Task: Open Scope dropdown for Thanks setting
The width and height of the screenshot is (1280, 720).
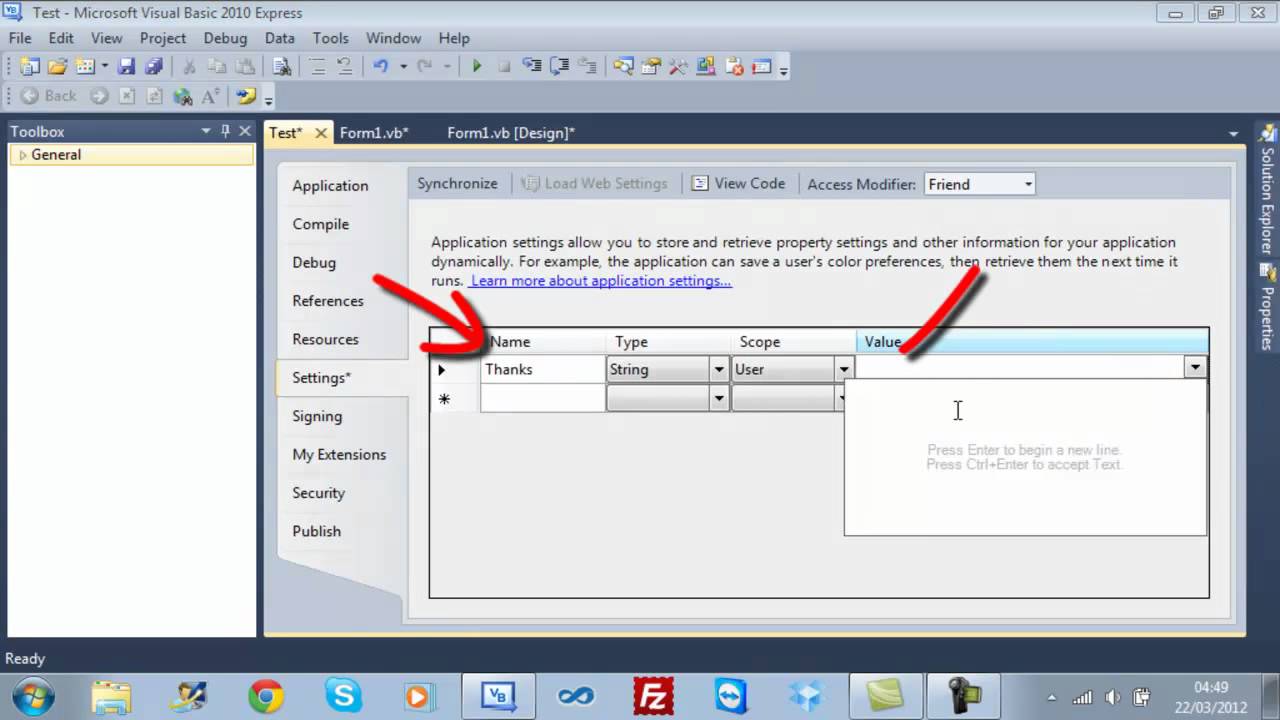Action: pos(843,369)
